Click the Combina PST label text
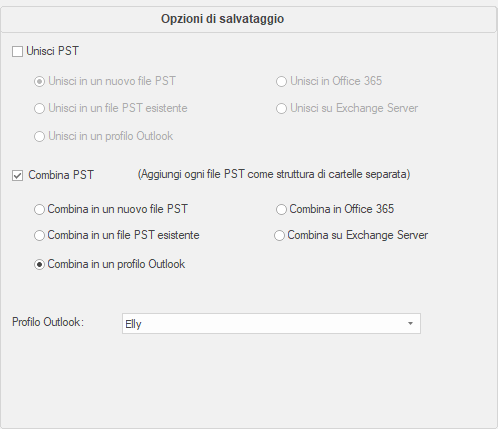498x429 pixels. pyautogui.click(x=61, y=175)
